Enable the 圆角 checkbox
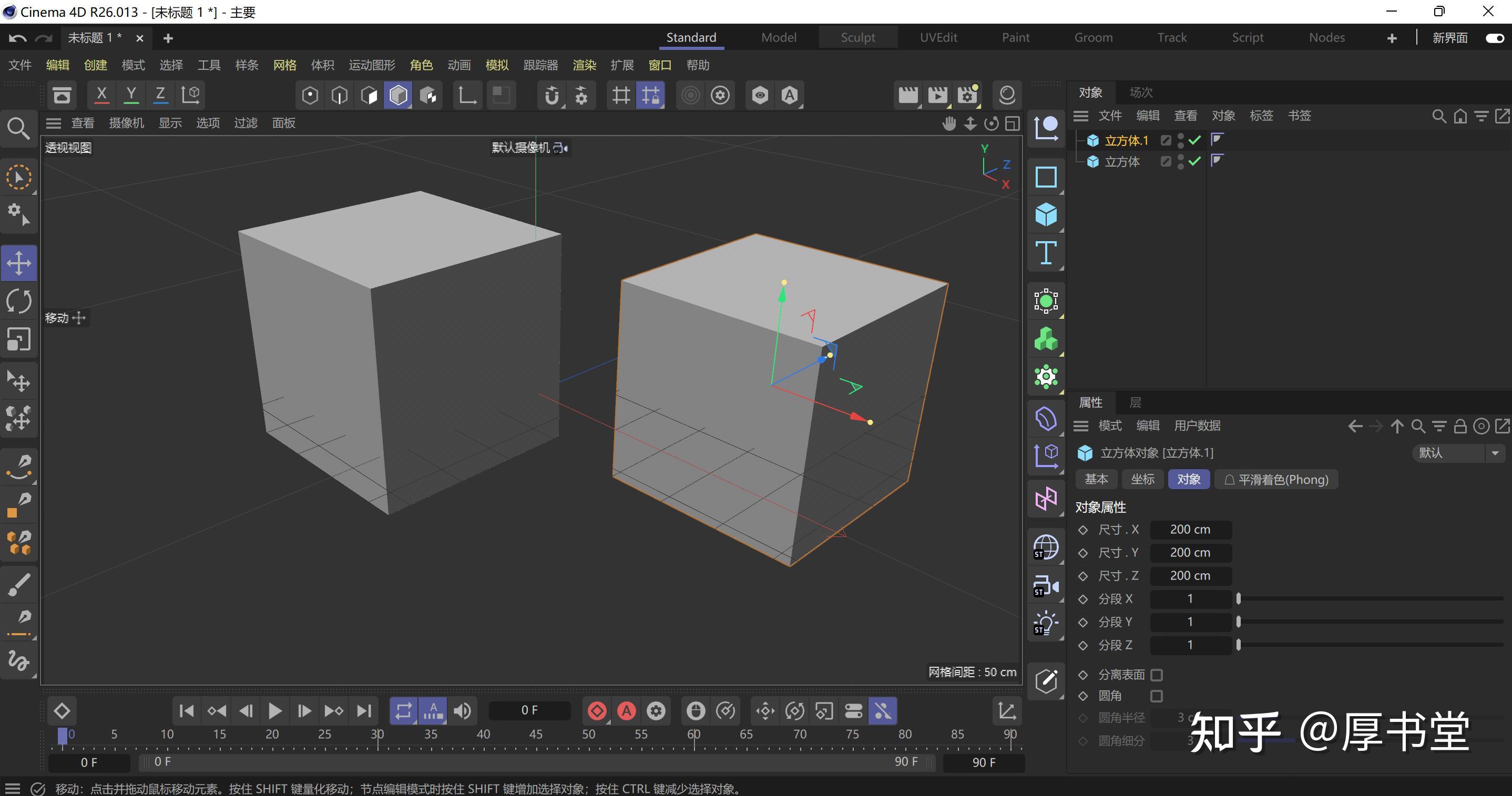This screenshot has height=796, width=1512. [x=1156, y=696]
